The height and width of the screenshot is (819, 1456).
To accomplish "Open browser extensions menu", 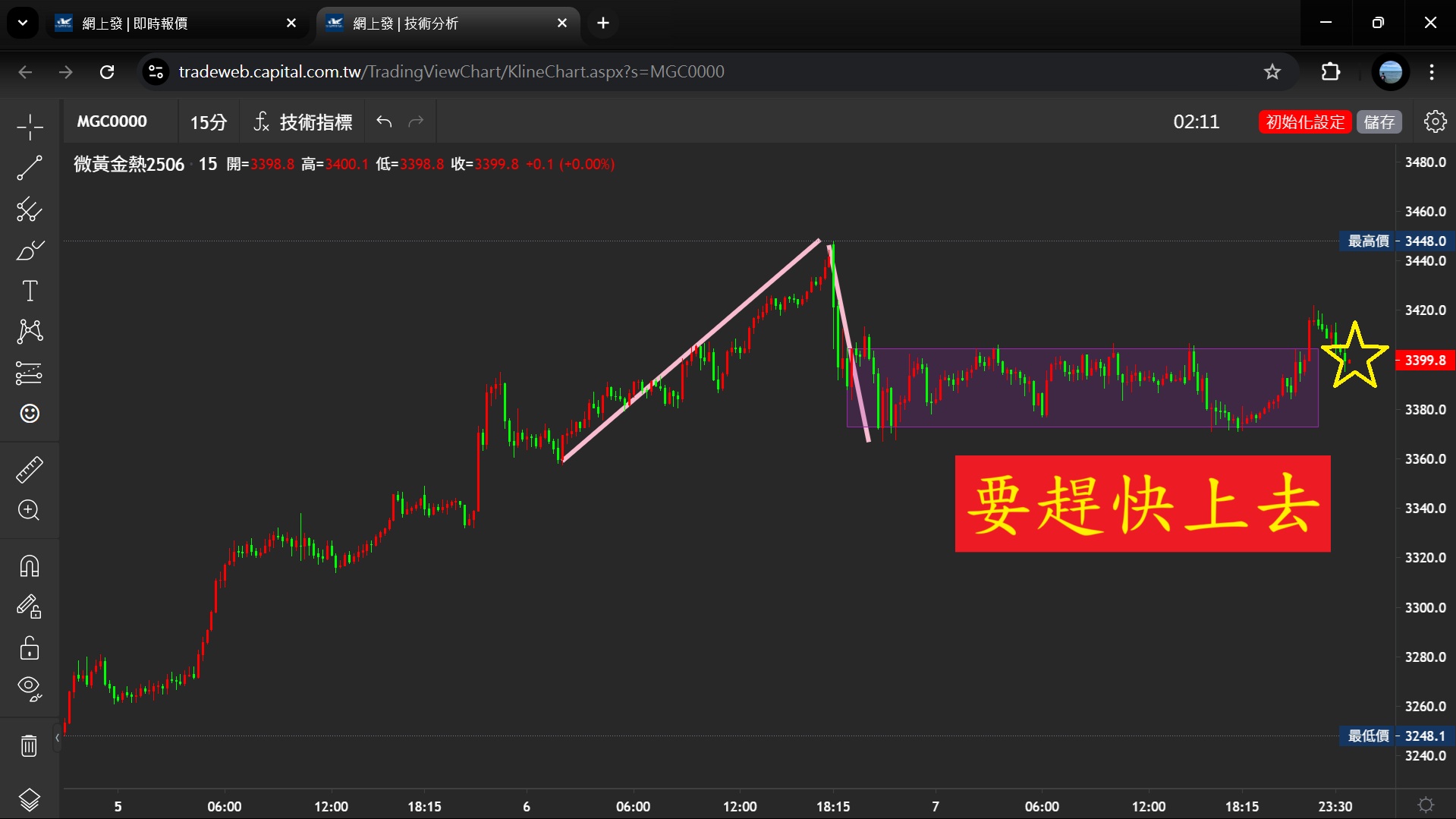I will [x=1330, y=72].
